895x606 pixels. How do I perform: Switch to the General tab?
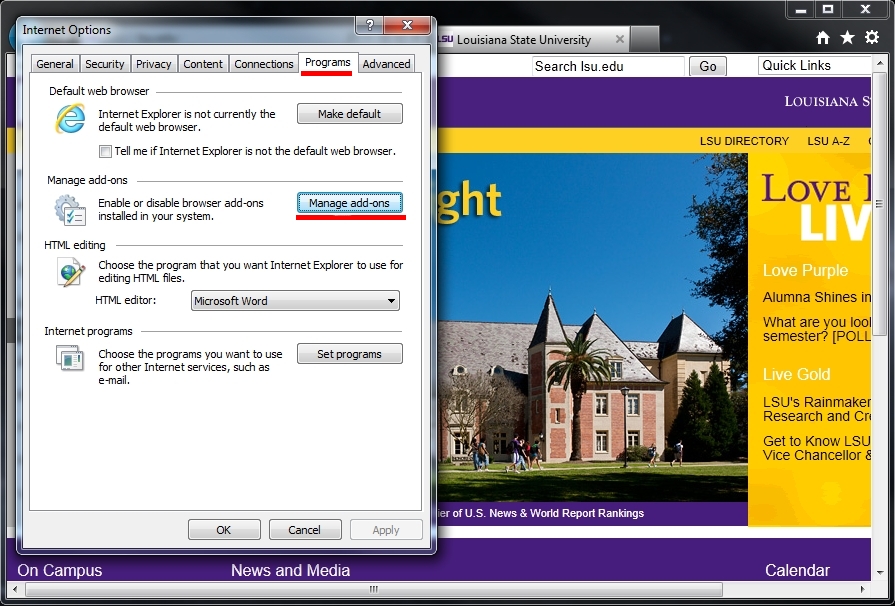pos(55,64)
